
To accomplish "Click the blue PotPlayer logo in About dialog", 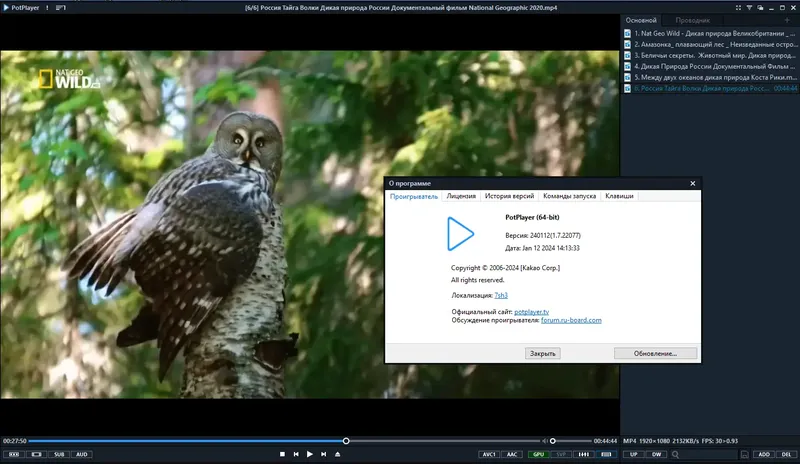I will (x=460, y=234).
